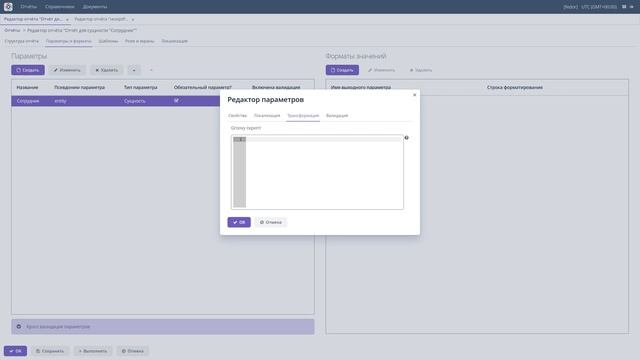This screenshot has width=640, height=360.
Task: Click the user name in the top-right header
Action: (570, 7)
